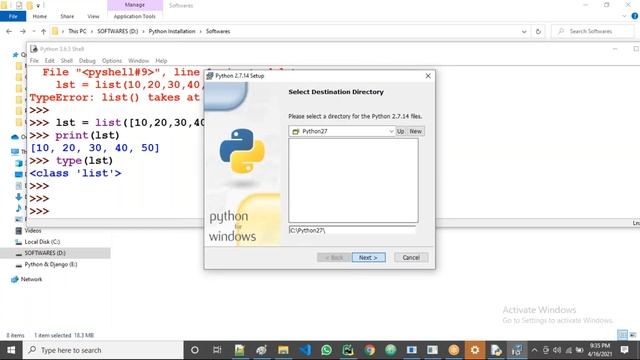
Task: Open WhatsApp from the taskbar
Action: [327, 350]
